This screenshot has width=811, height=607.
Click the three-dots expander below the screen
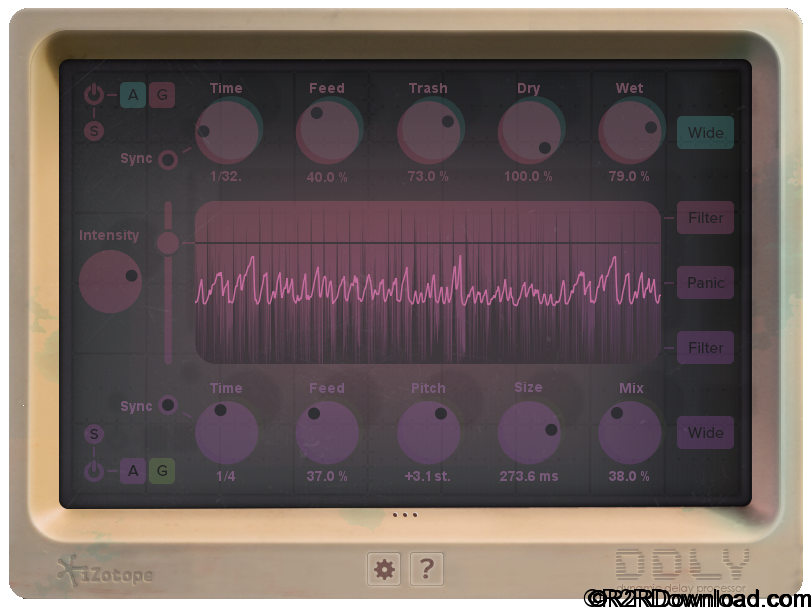tap(405, 515)
